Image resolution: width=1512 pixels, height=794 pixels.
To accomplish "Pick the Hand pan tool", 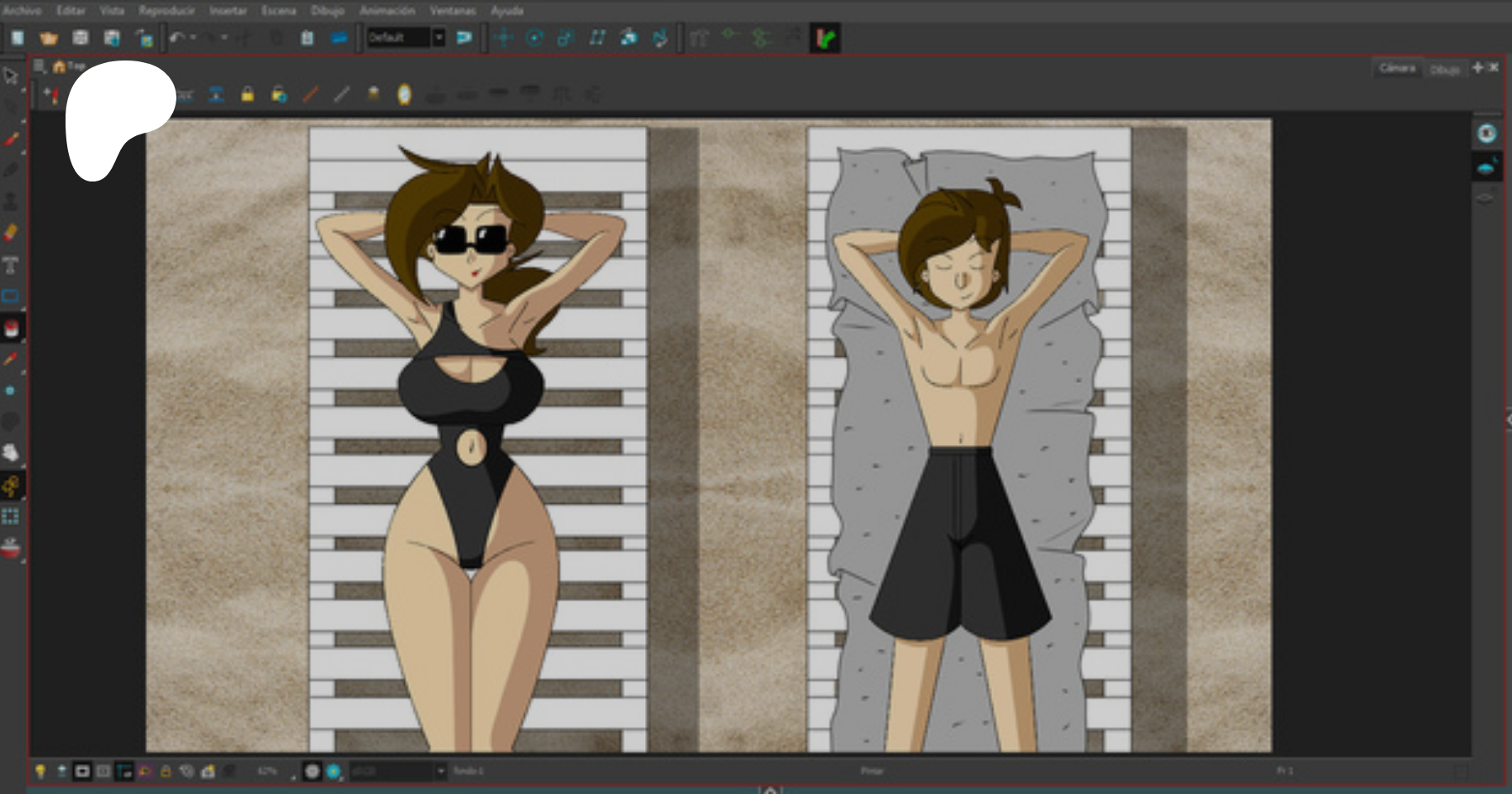I will click(x=11, y=453).
